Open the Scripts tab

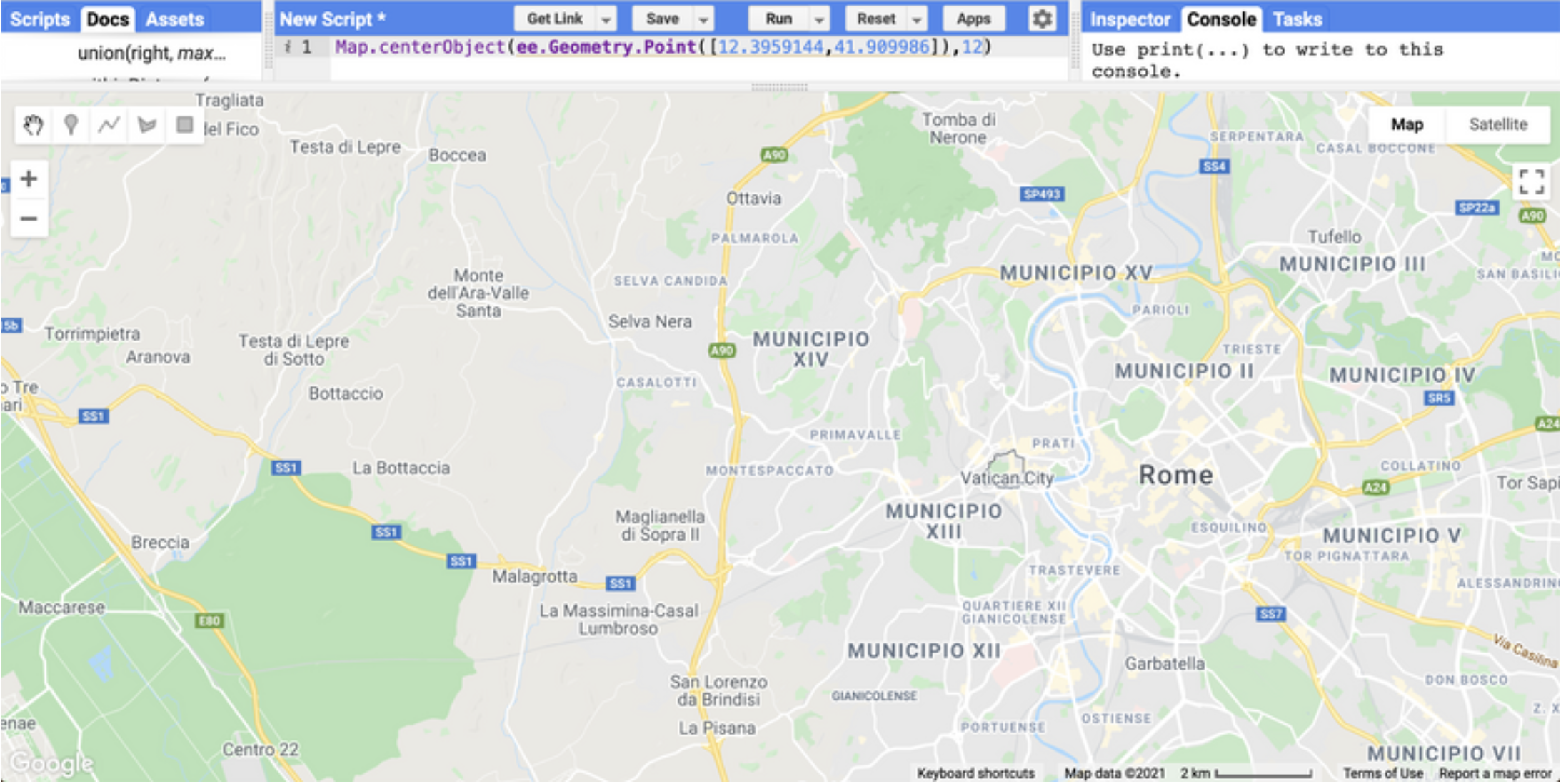tap(40, 19)
